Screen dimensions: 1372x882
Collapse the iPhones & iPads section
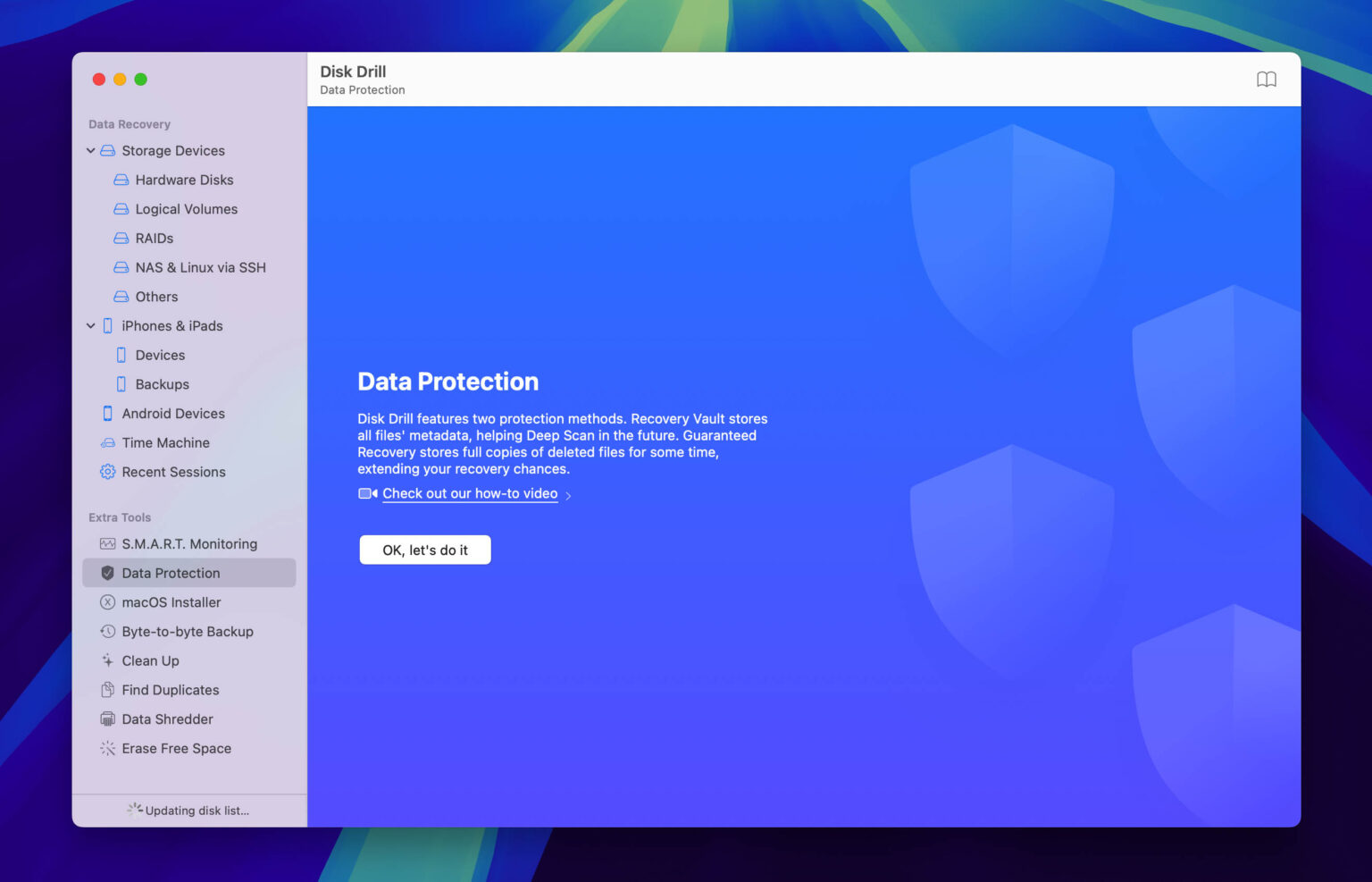click(90, 325)
